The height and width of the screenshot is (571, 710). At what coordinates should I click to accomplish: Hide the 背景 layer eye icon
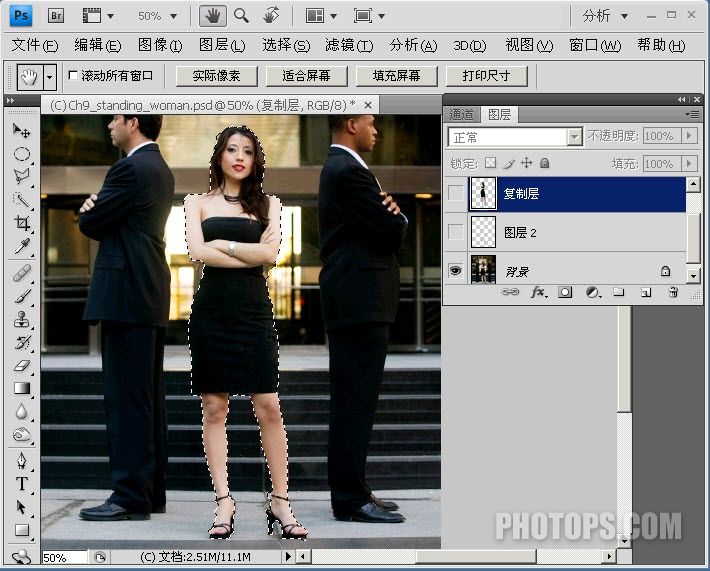(x=456, y=271)
